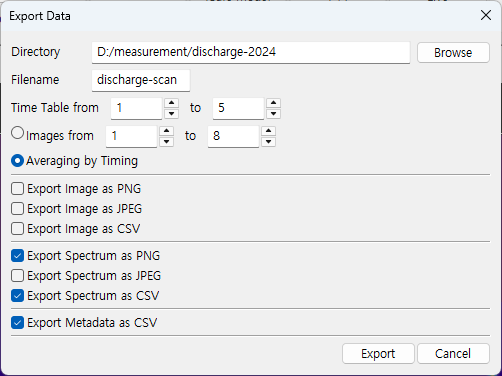The height and width of the screenshot is (376, 502).
Task: Enable Export Image as CSV
Action: [17, 229]
